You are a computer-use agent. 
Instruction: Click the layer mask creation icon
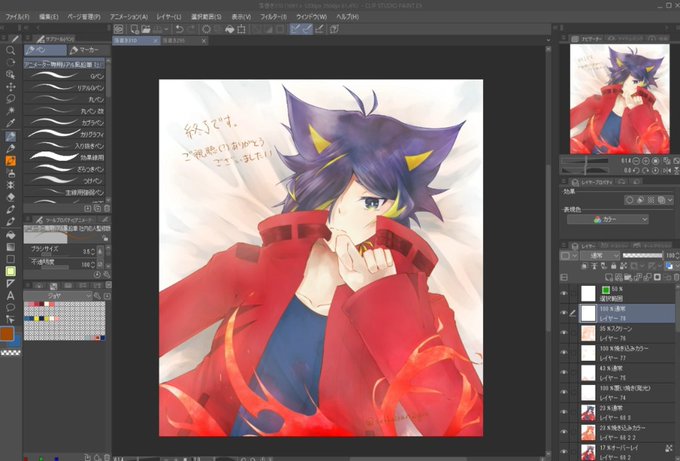[x=657, y=277]
